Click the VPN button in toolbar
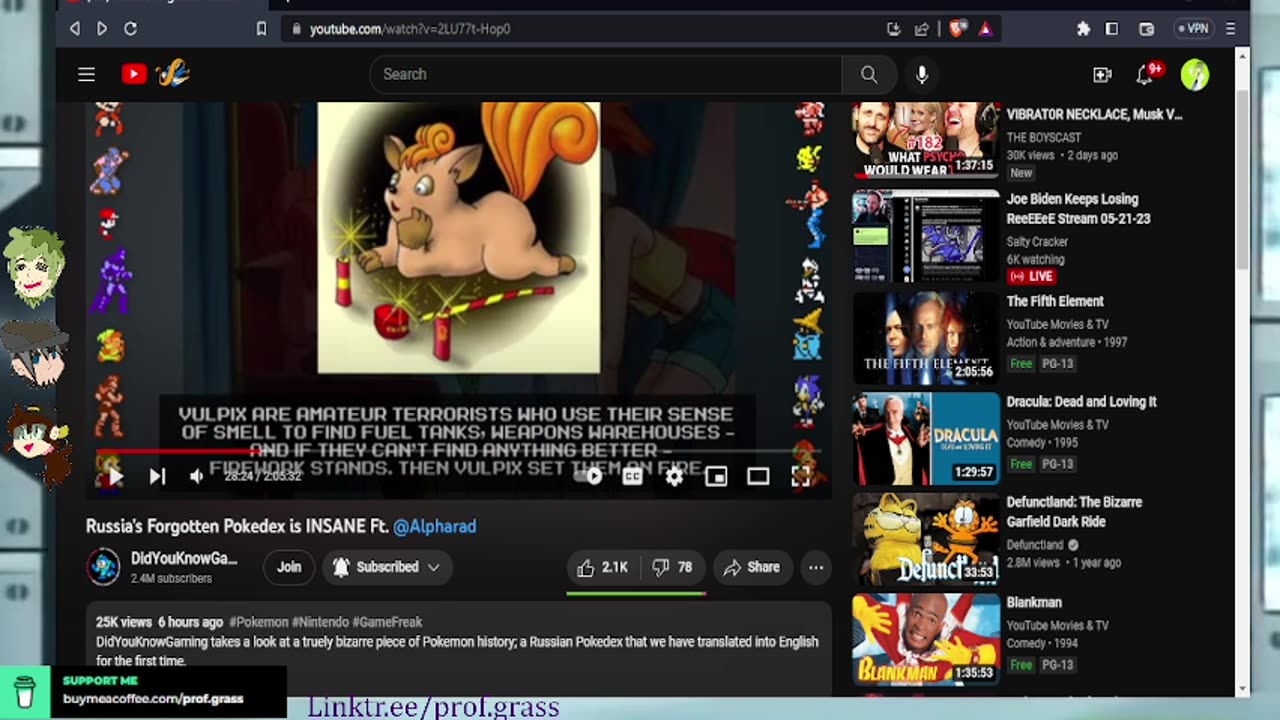1280x720 pixels. [1193, 29]
